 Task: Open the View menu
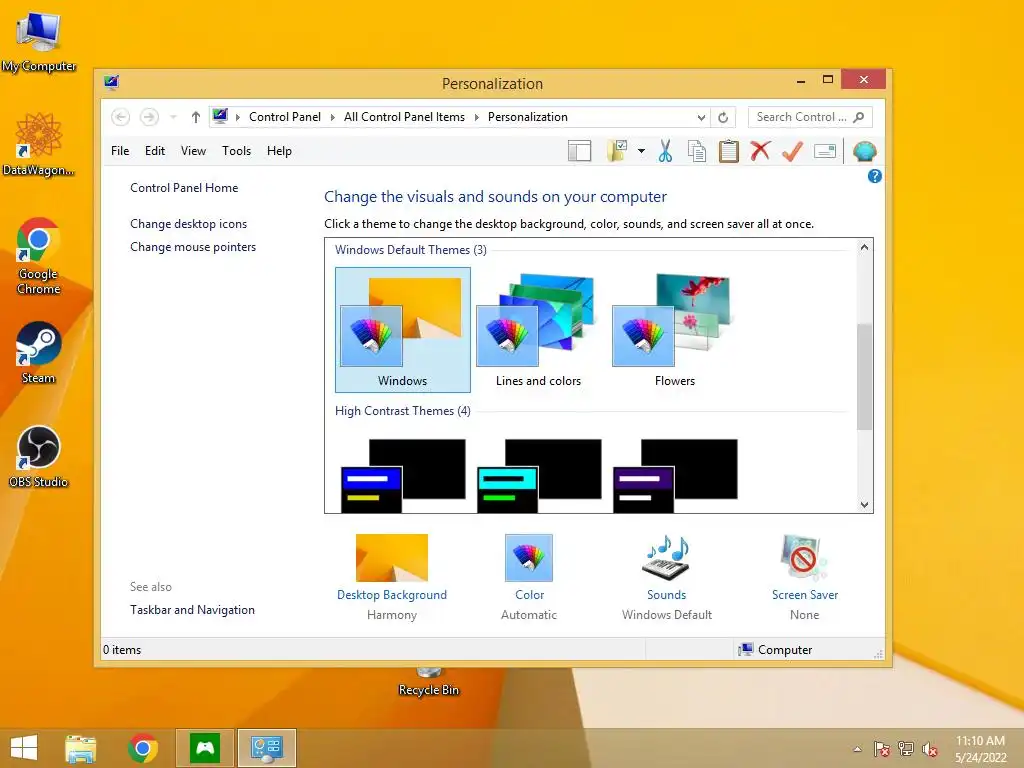[x=193, y=151]
